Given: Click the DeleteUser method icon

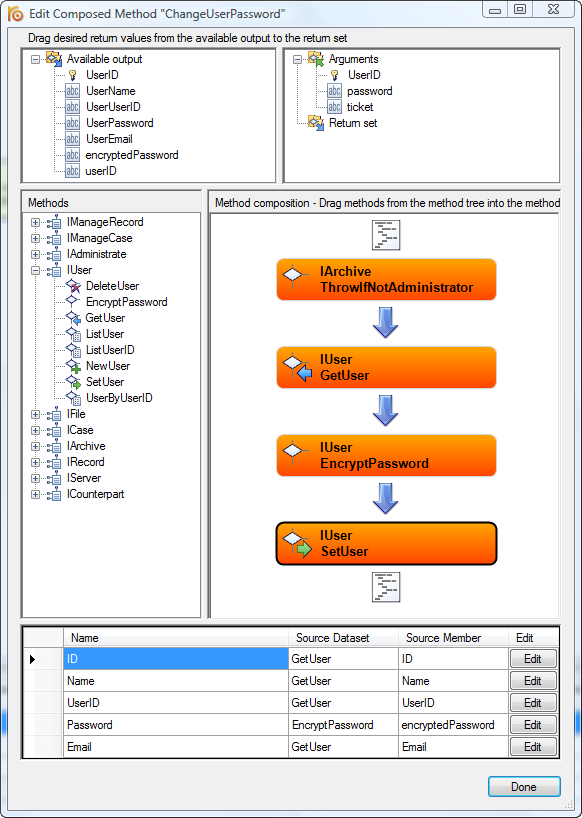Looking at the screenshot, I should (x=72, y=286).
